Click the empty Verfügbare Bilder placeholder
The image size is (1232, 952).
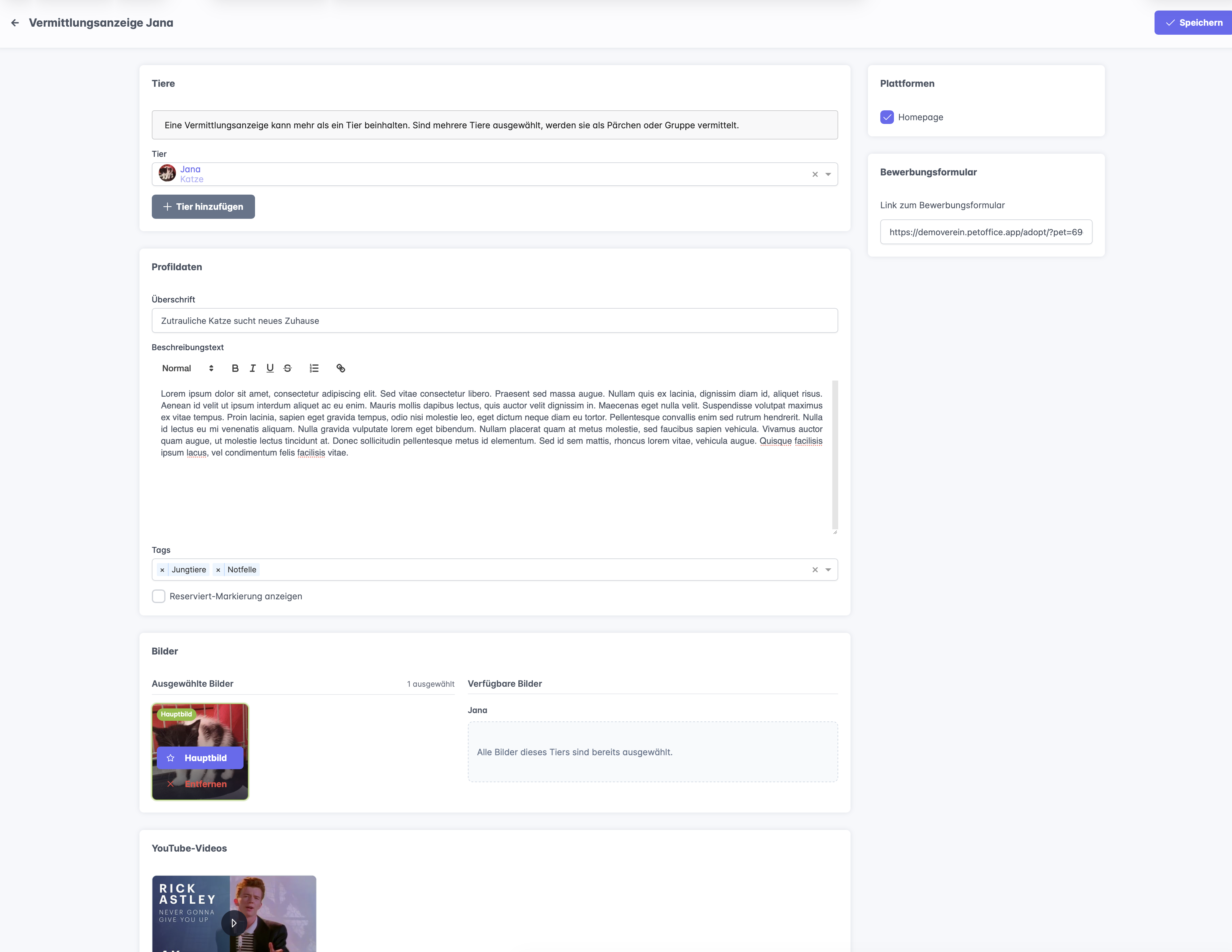(653, 752)
